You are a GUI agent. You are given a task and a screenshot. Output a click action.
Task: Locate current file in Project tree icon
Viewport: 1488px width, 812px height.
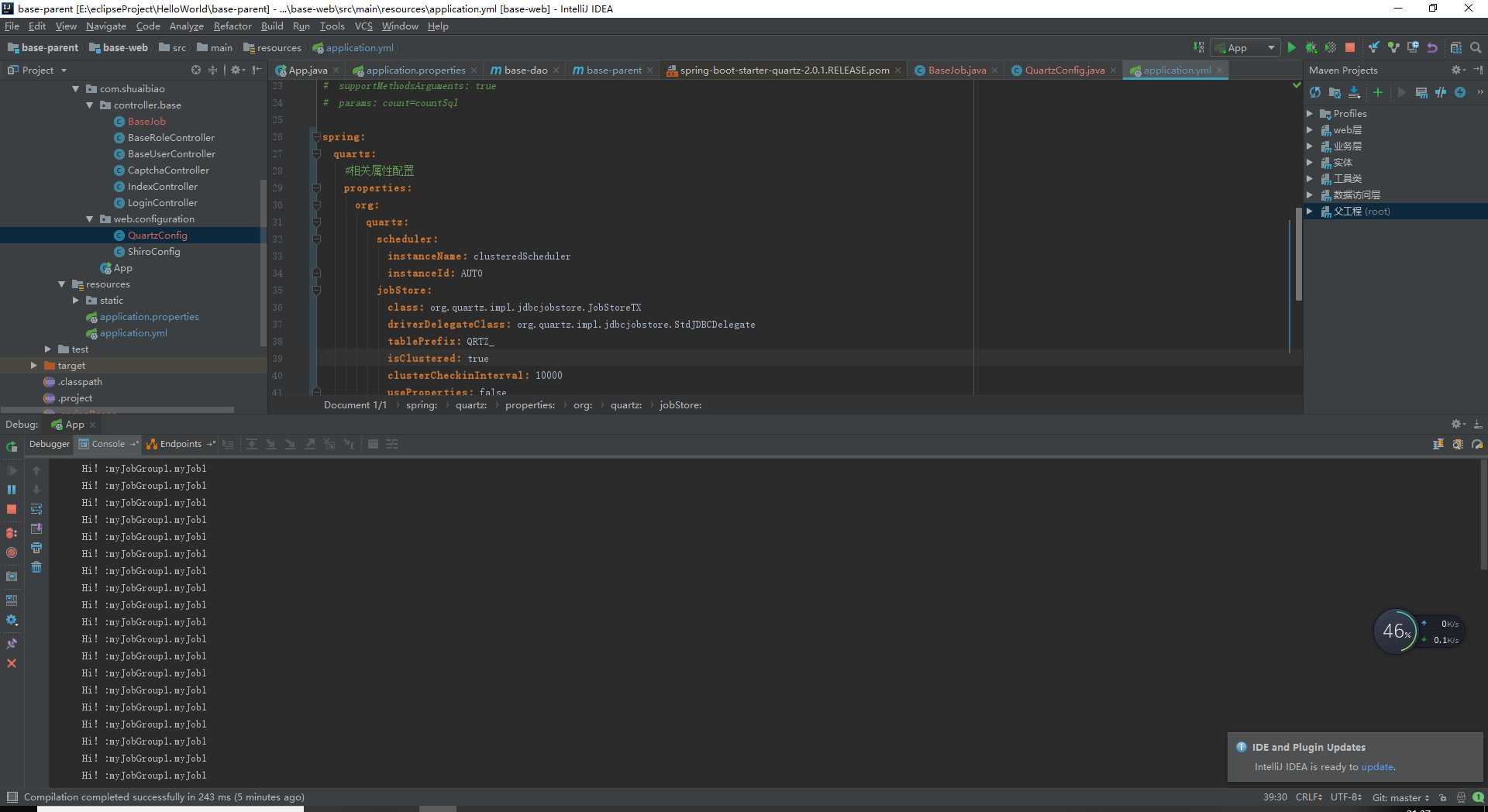[x=196, y=70]
